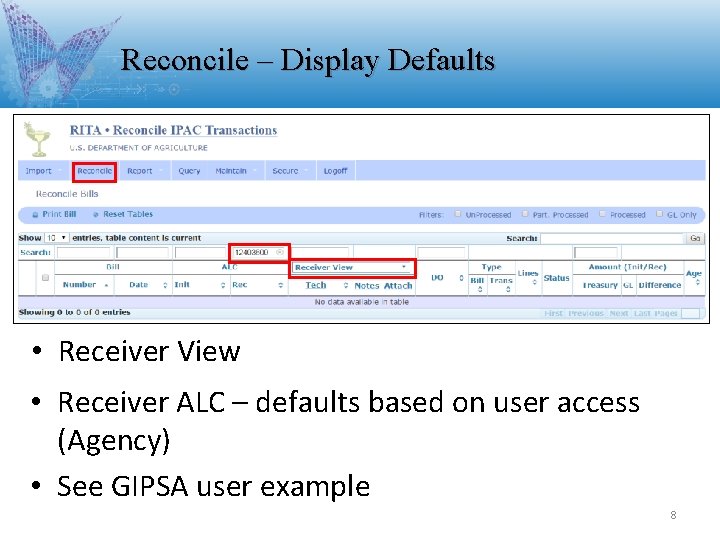
Task: Open the Secure menu
Action: [290, 171]
